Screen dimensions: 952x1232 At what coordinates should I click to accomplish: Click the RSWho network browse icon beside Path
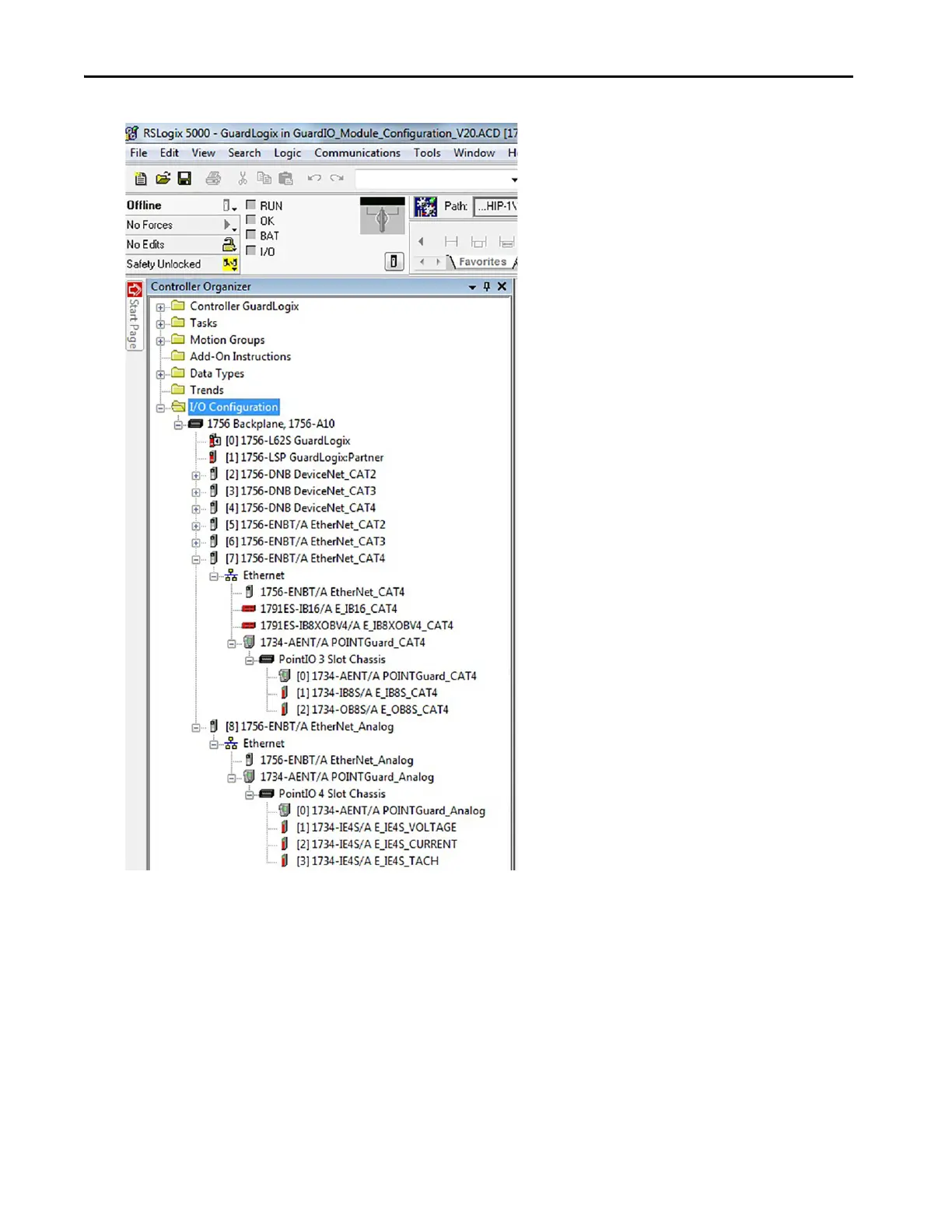(x=425, y=206)
